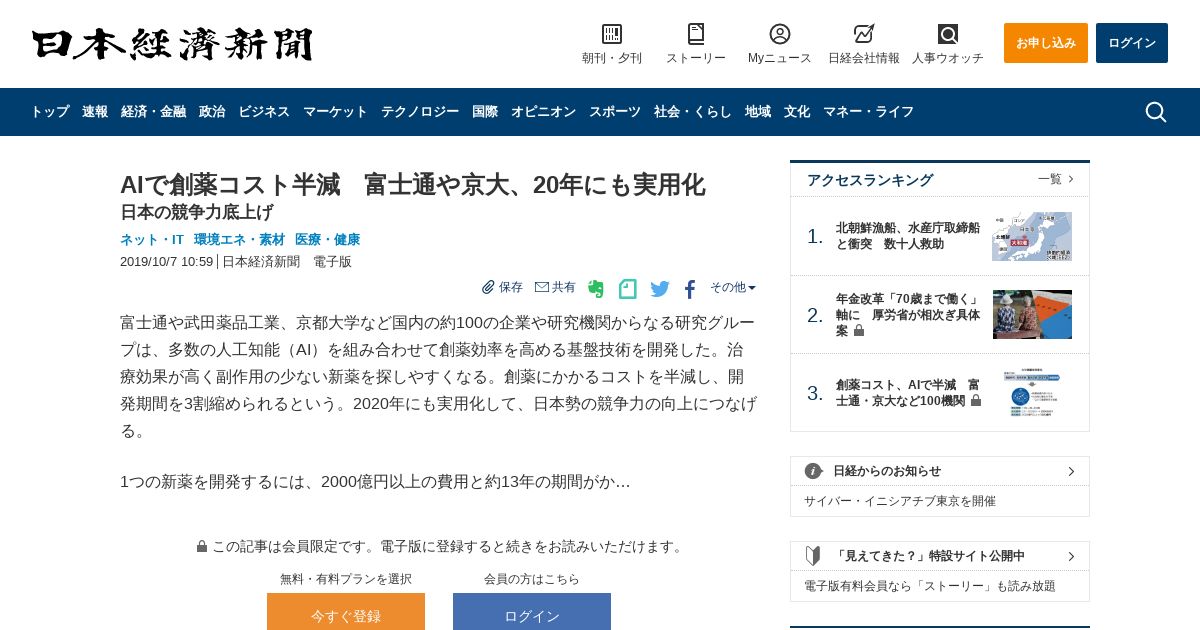Image resolution: width=1200 pixels, height=630 pixels.
Task: Click the 今すぐ登録 button
Action: [x=346, y=612]
